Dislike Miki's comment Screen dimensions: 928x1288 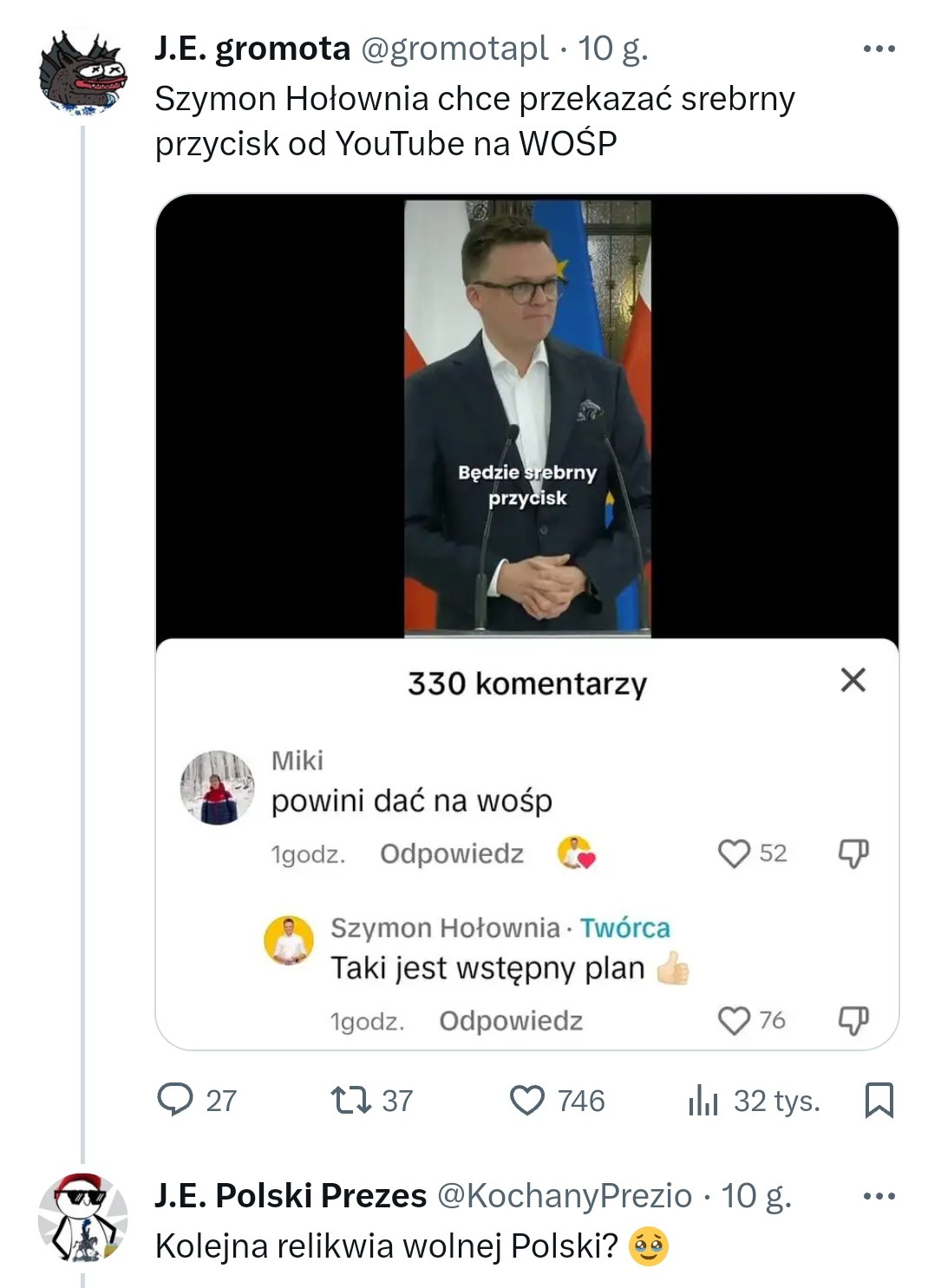(853, 853)
